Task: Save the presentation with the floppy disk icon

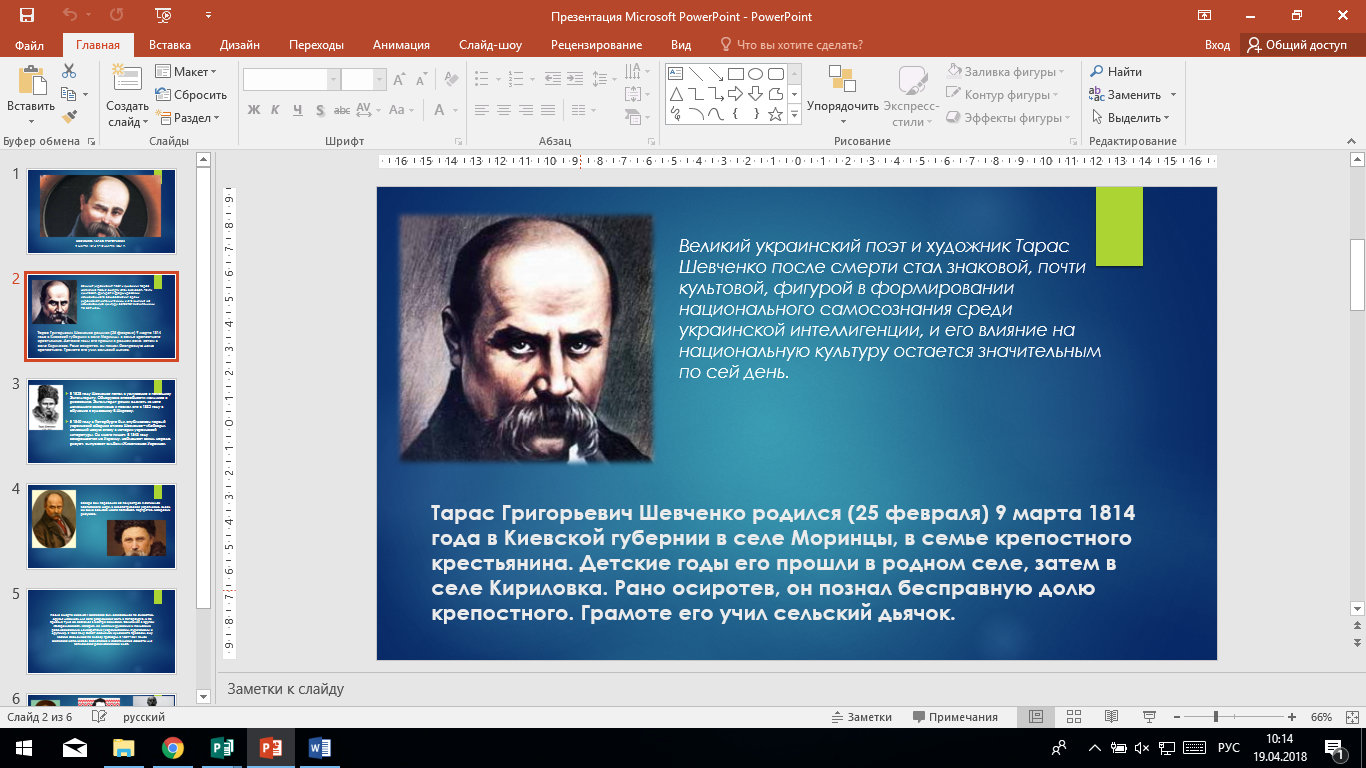Action: [27, 16]
